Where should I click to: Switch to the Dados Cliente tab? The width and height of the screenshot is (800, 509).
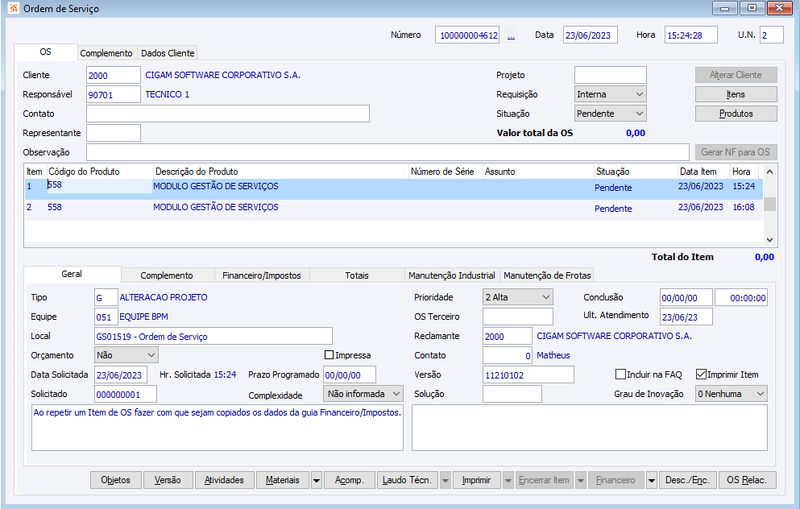(167, 53)
